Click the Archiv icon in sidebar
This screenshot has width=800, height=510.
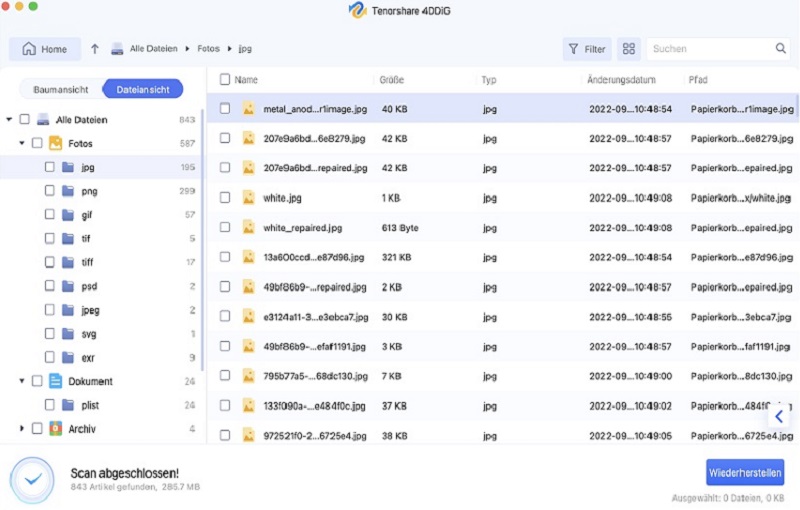[56, 429]
